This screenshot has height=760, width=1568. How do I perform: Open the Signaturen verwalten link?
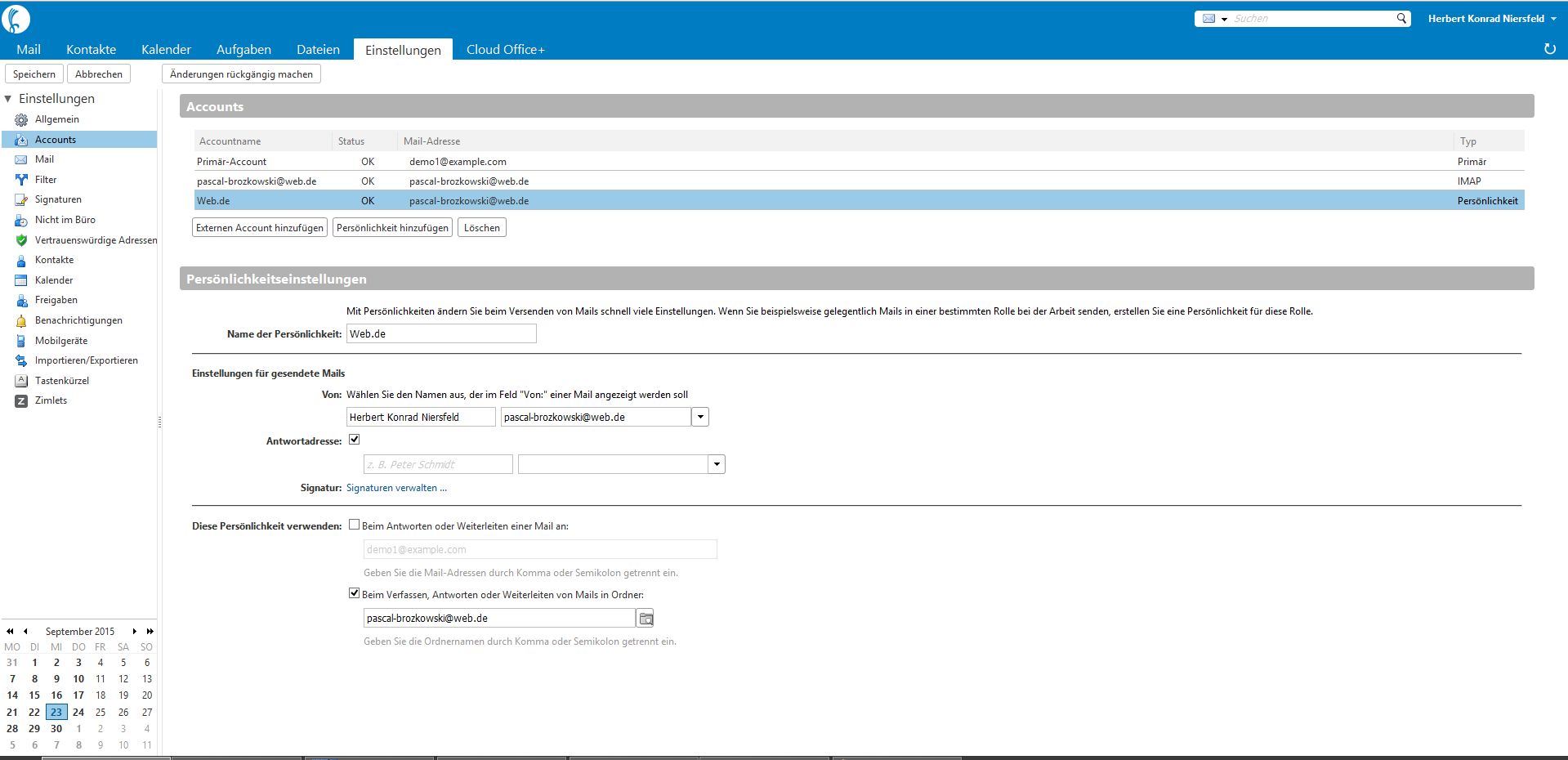coord(396,488)
